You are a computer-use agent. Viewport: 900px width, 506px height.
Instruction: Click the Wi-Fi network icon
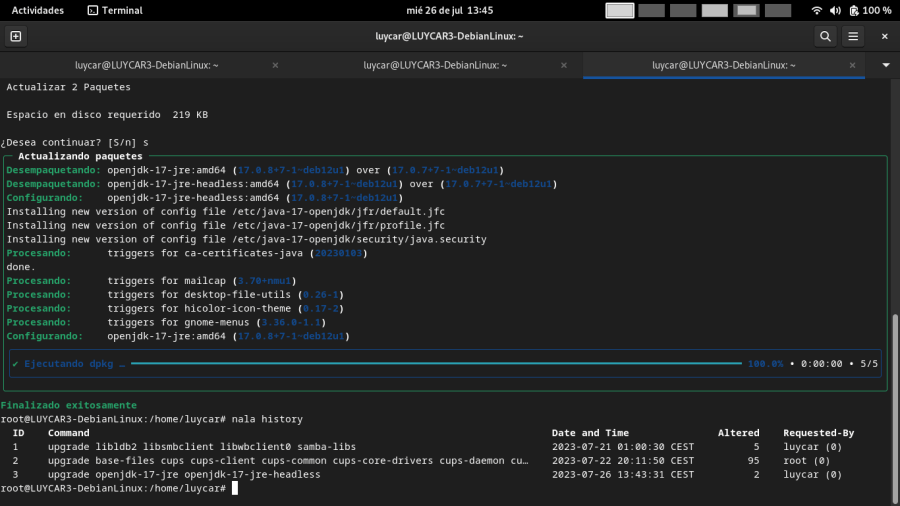817,10
